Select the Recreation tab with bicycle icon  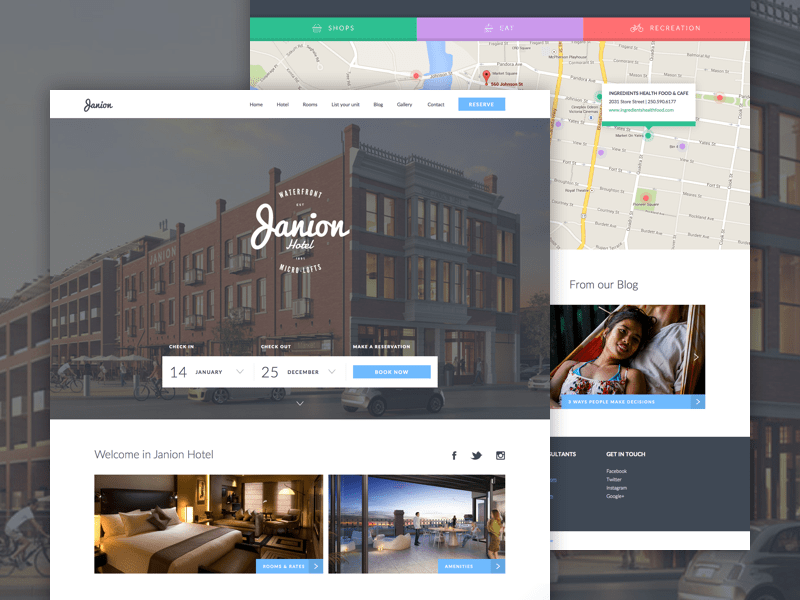pos(666,29)
